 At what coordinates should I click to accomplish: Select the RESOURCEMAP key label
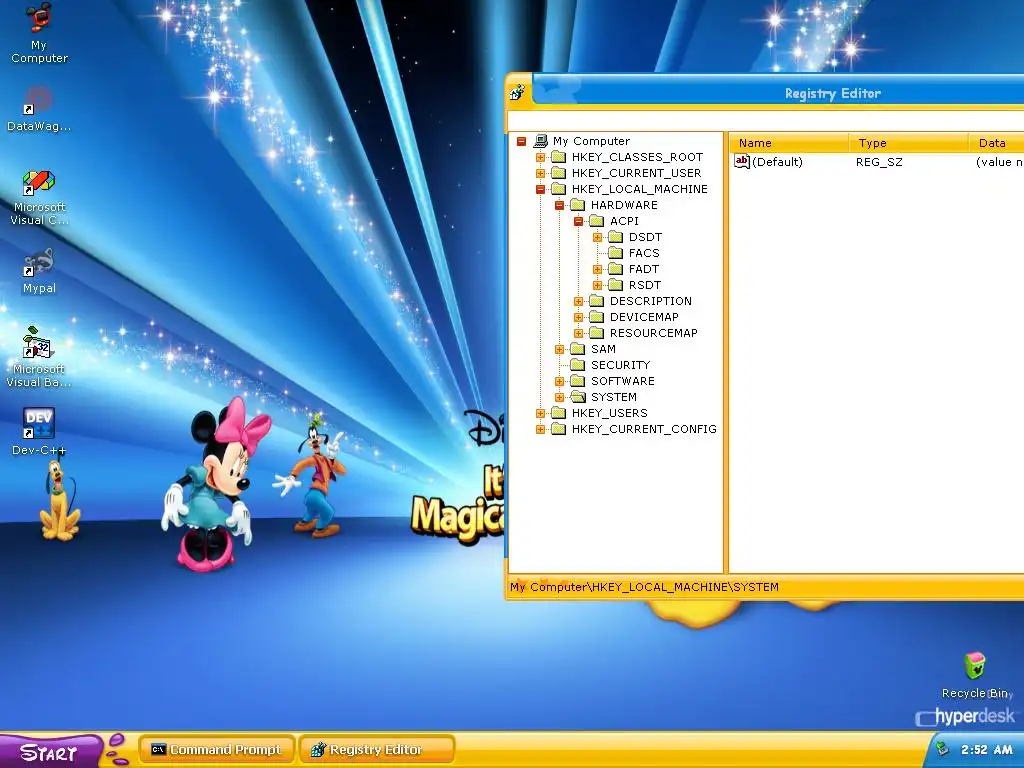tap(653, 333)
